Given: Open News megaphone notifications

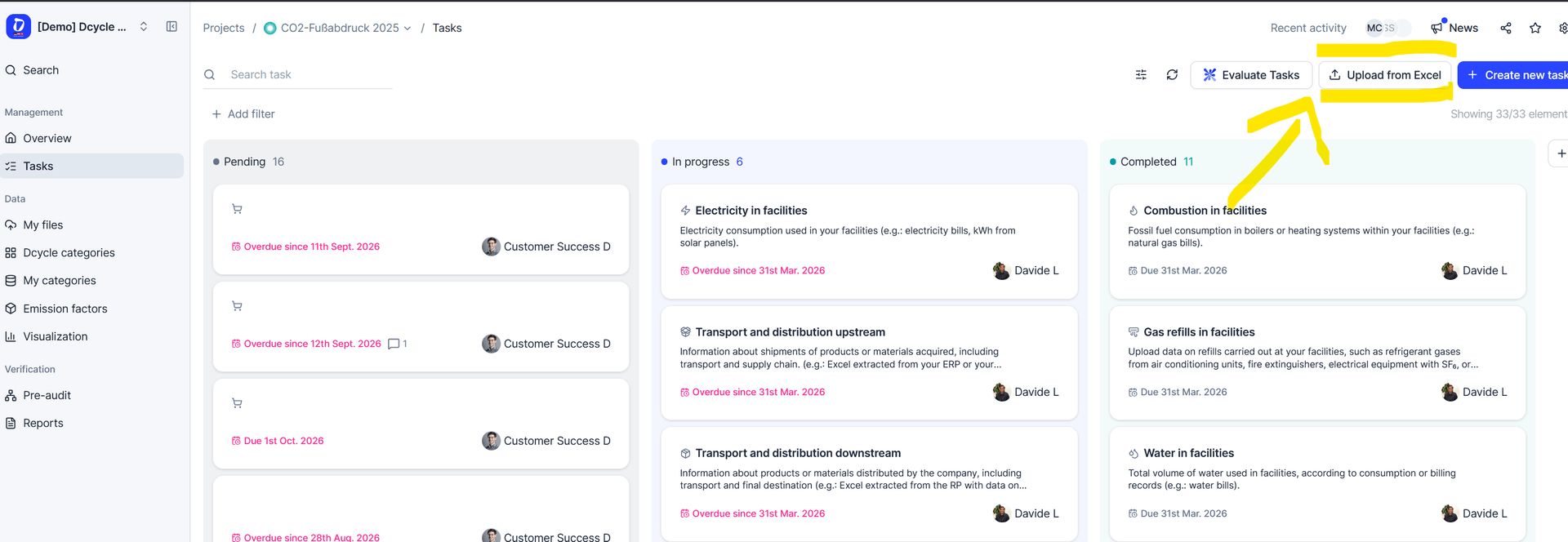Looking at the screenshot, I should 1454,28.
